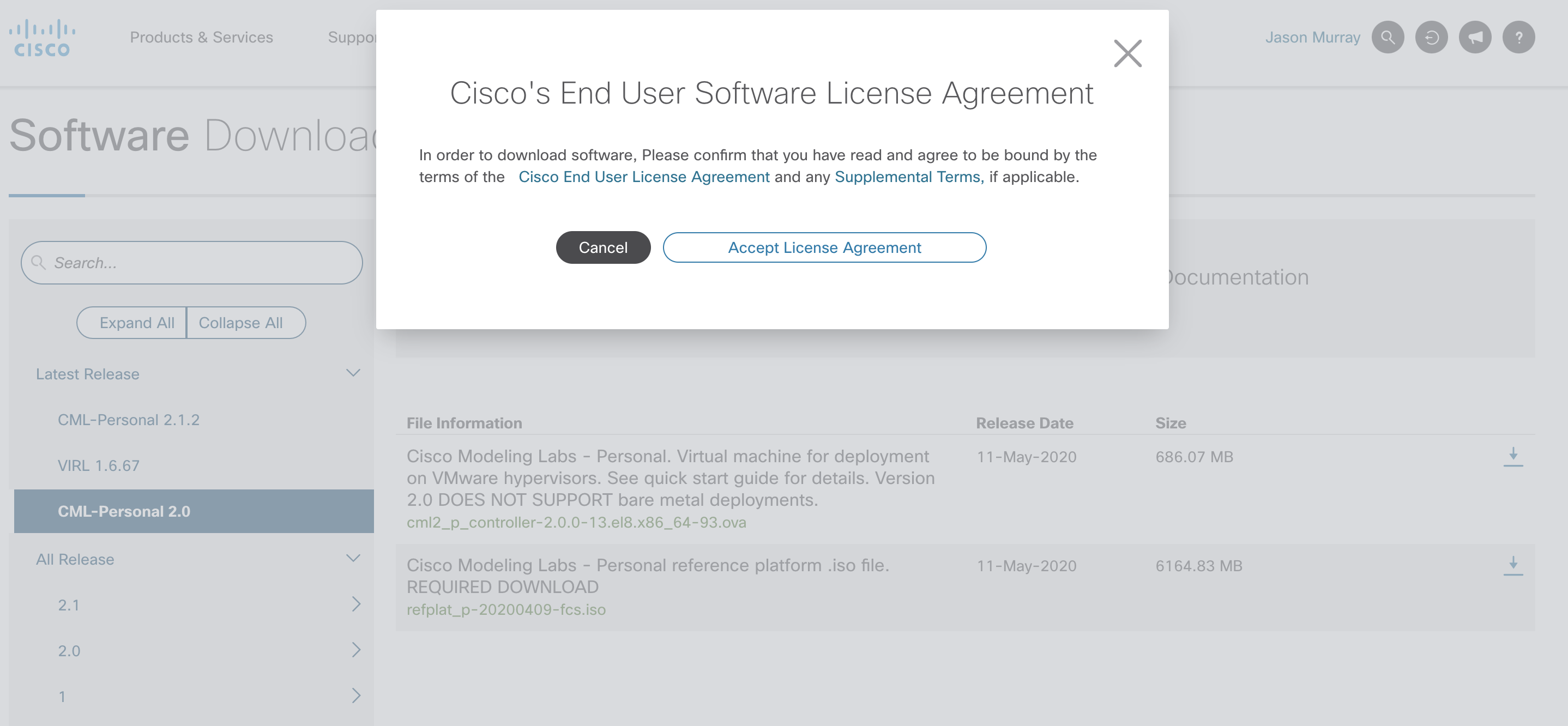
Task: Select VIRL 1.6.67 in the sidebar
Action: coord(98,465)
